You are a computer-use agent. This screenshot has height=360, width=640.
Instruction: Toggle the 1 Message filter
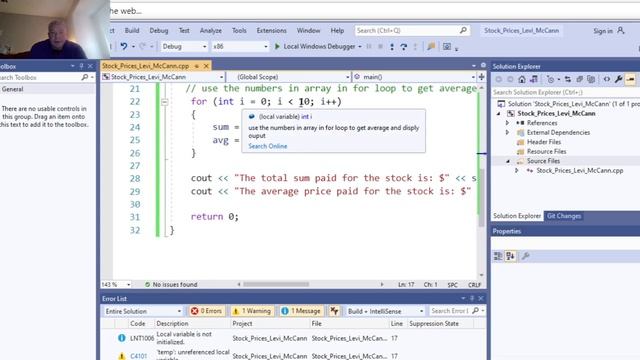point(301,311)
